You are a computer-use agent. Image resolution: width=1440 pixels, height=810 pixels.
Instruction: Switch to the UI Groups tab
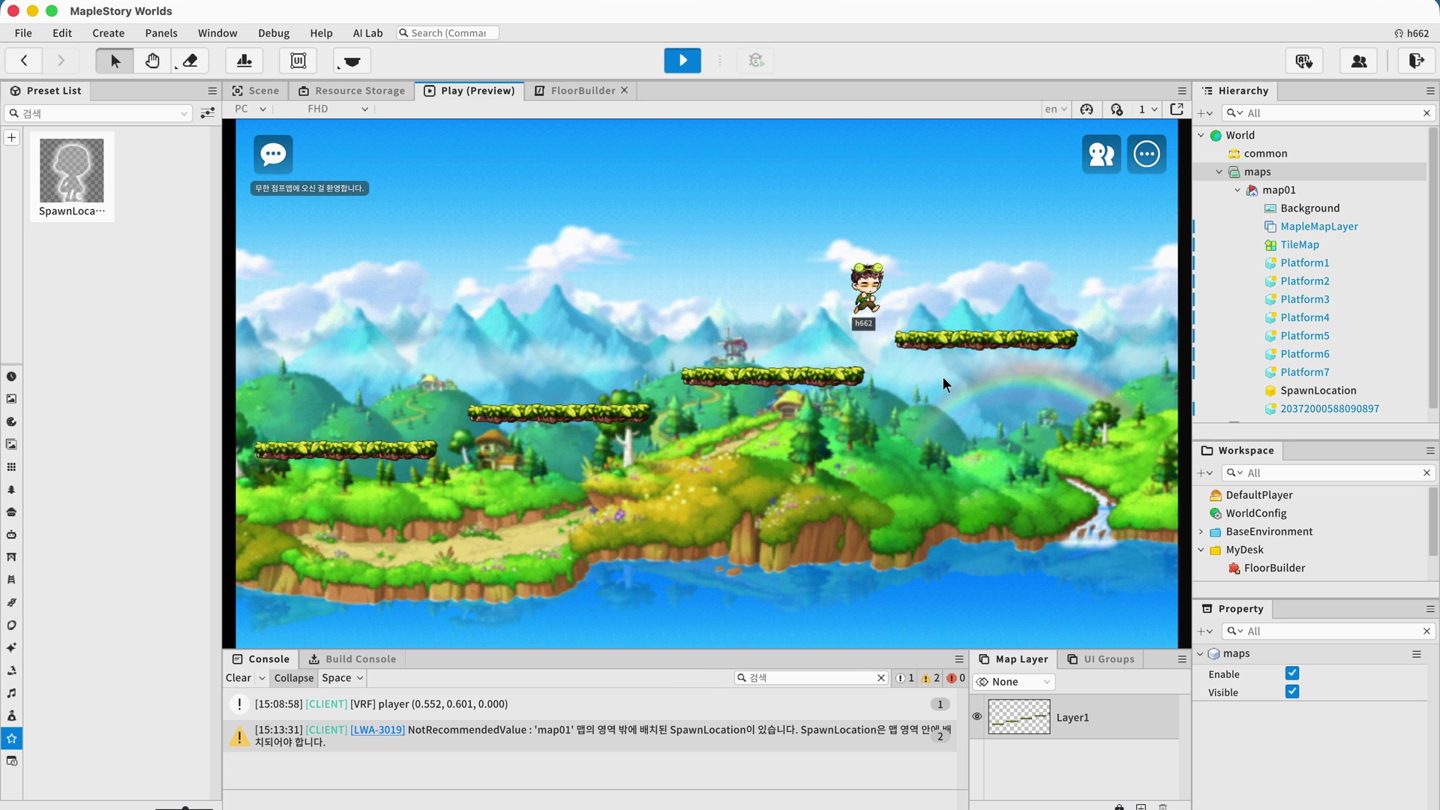[1100, 659]
